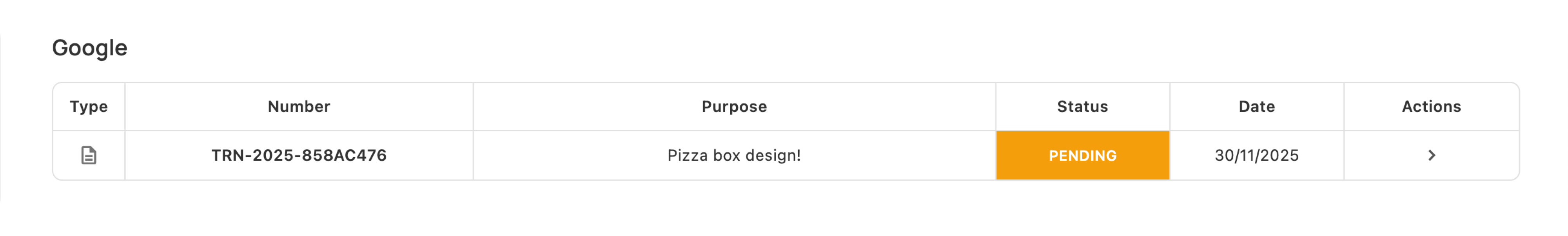Sort by the Type column header

(89, 107)
